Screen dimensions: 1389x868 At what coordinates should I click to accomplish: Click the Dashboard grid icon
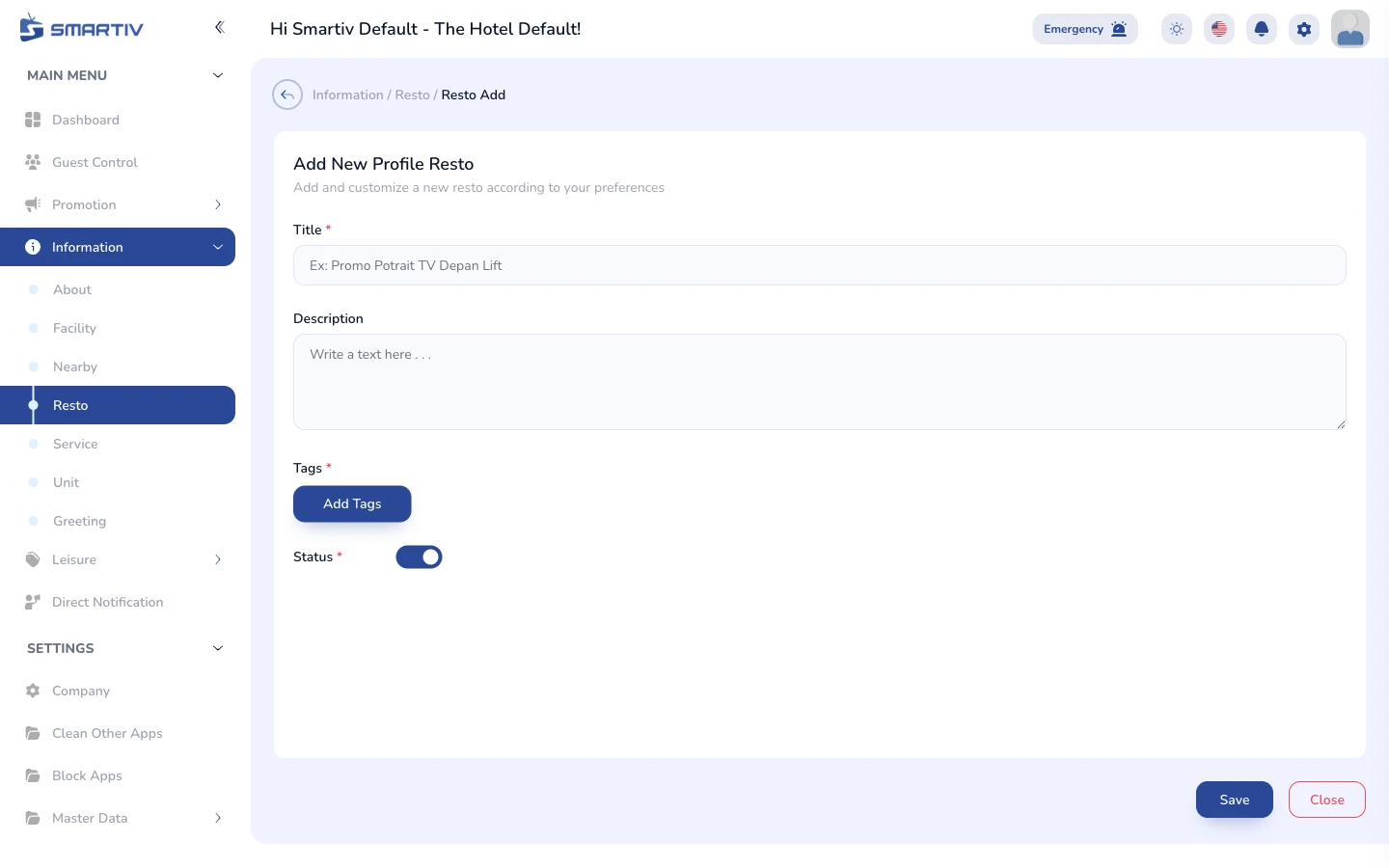[x=33, y=120]
